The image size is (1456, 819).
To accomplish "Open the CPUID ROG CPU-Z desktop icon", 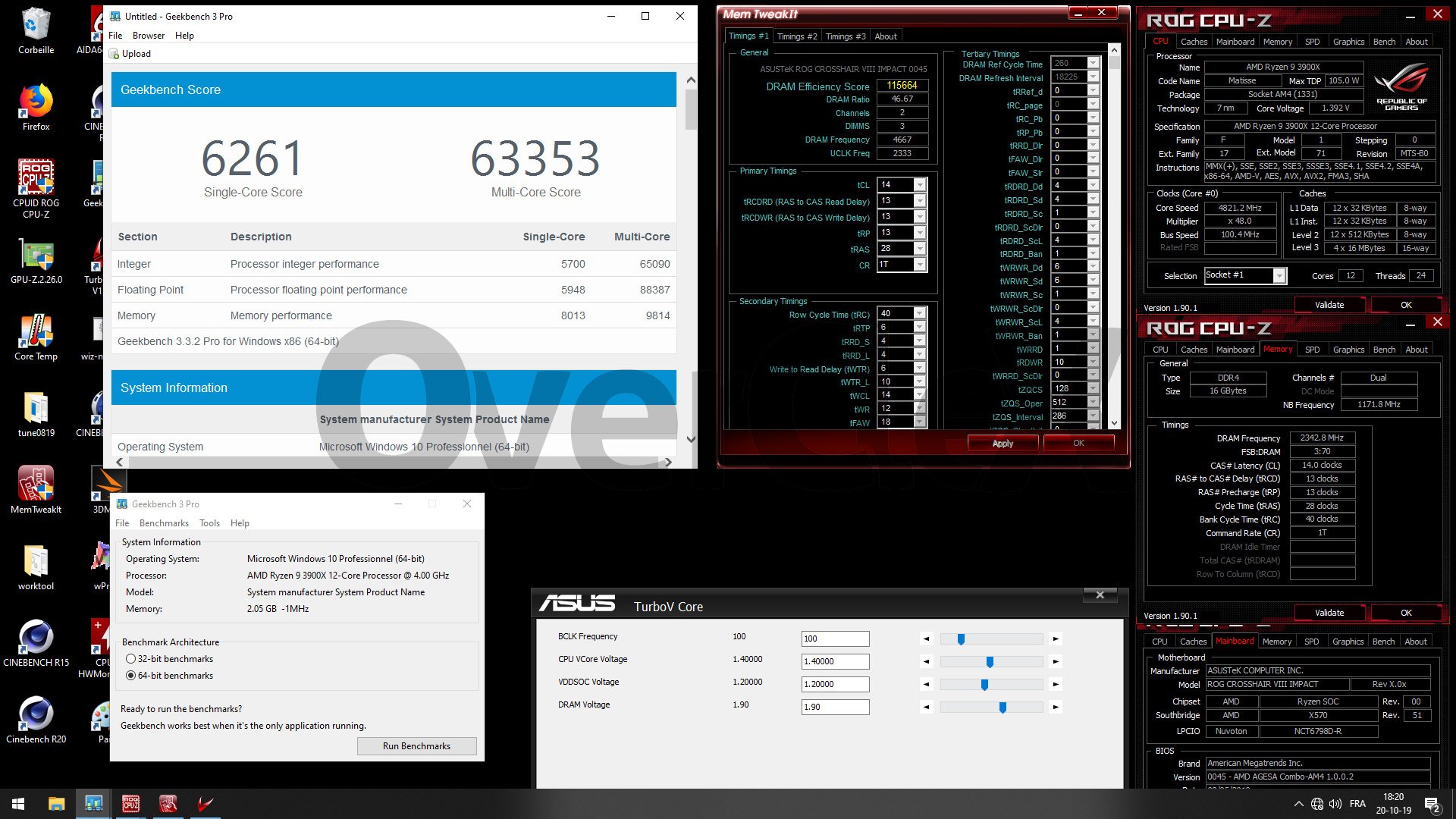I will [36, 178].
